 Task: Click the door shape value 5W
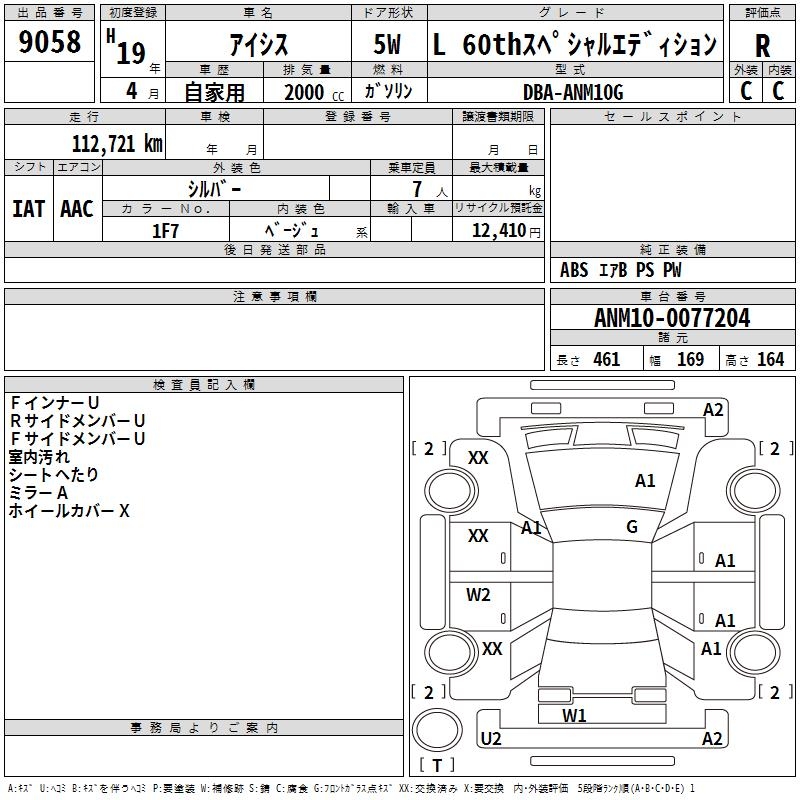tap(387, 44)
